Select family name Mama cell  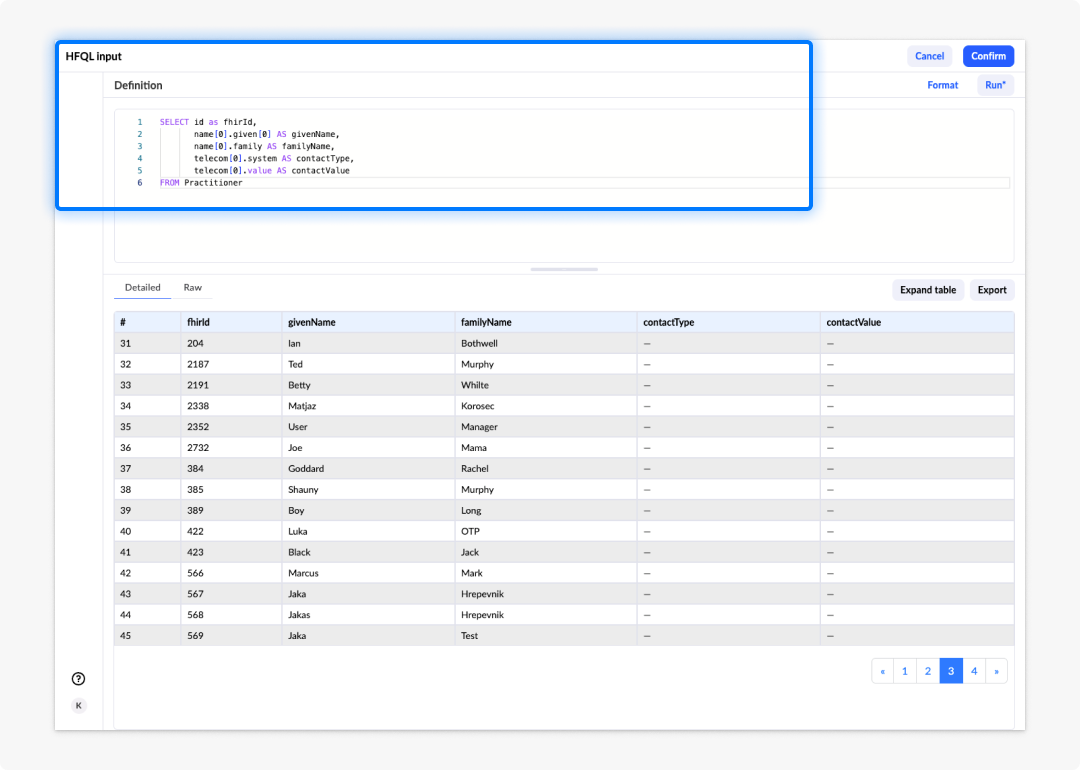click(x=546, y=448)
